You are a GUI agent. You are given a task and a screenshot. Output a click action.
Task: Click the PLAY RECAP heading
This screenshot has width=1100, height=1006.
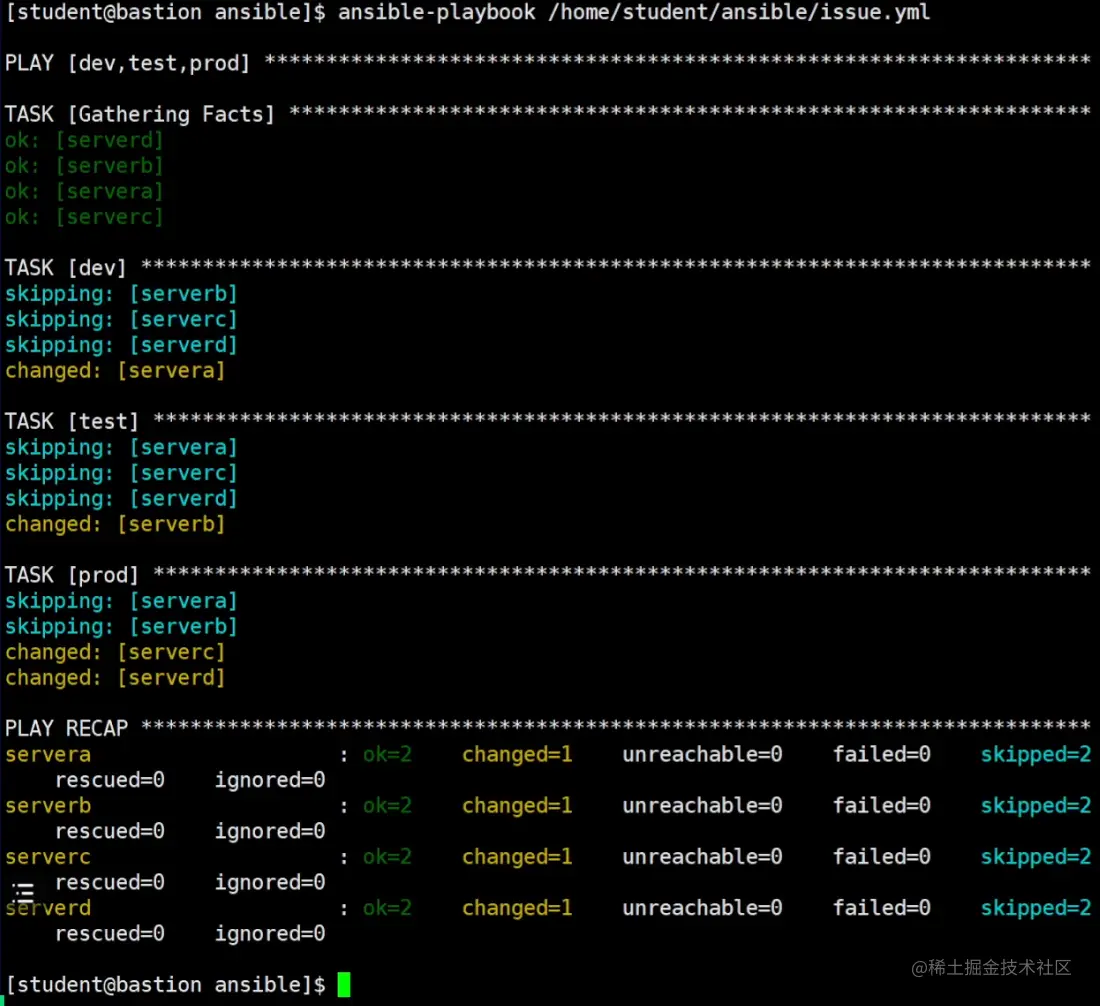(66, 728)
